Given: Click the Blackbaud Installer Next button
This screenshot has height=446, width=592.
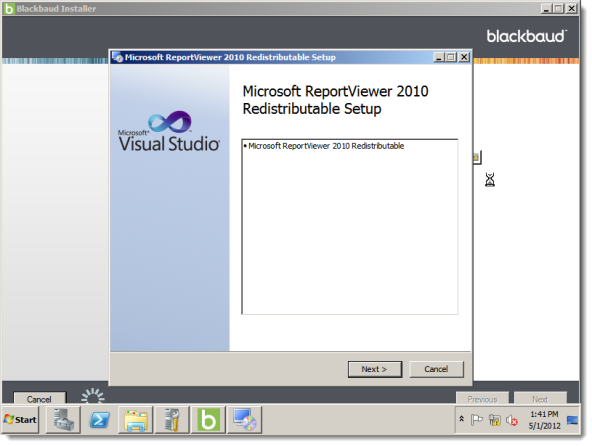Looking at the screenshot, I should [540, 398].
